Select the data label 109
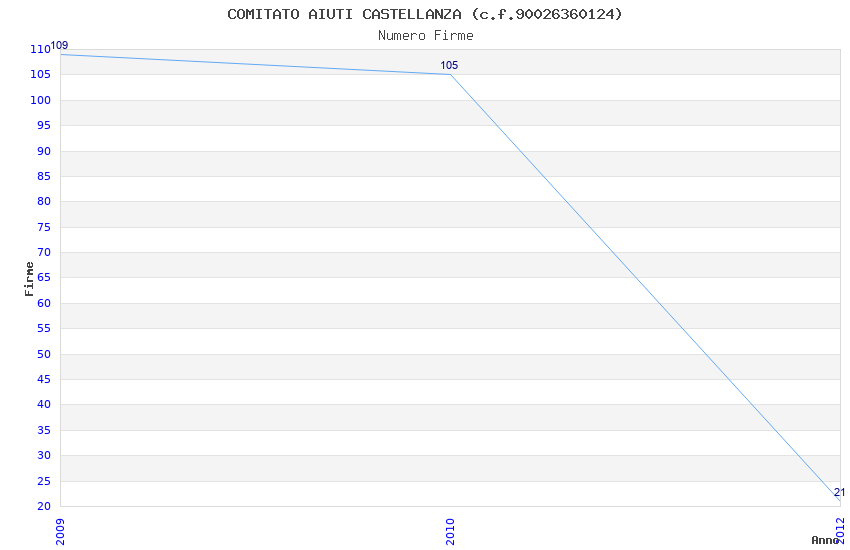The width and height of the screenshot is (850, 550). click(60, 46)
